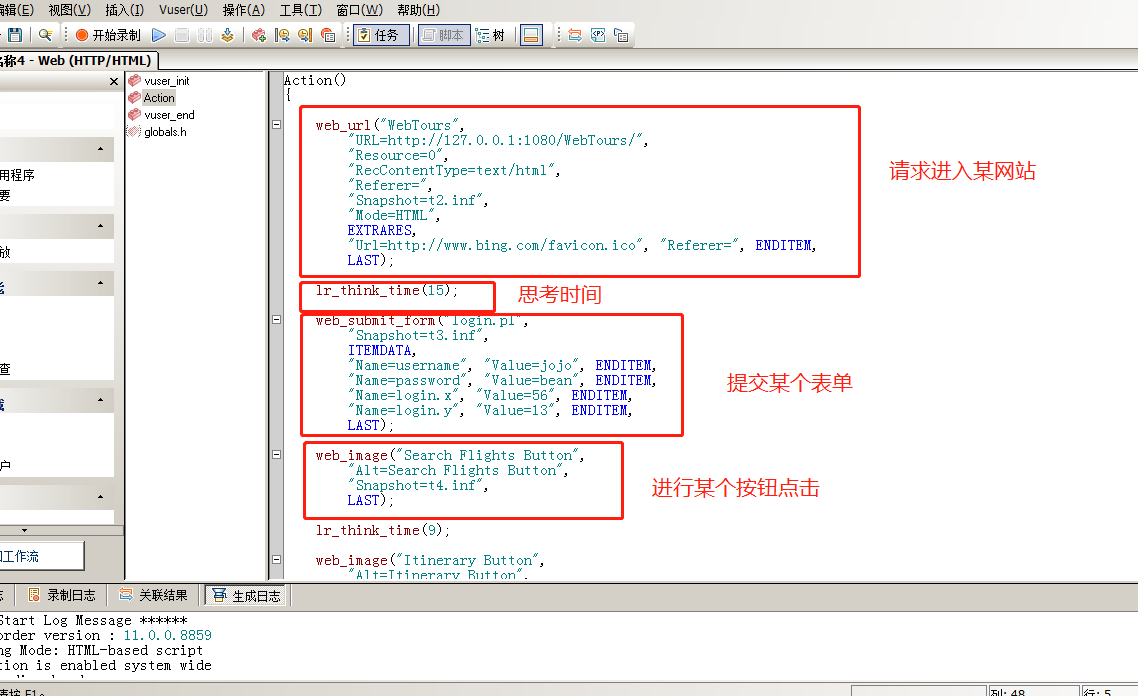Open the 工具(T) menu

pyautogui.click(x=300, y=10)
